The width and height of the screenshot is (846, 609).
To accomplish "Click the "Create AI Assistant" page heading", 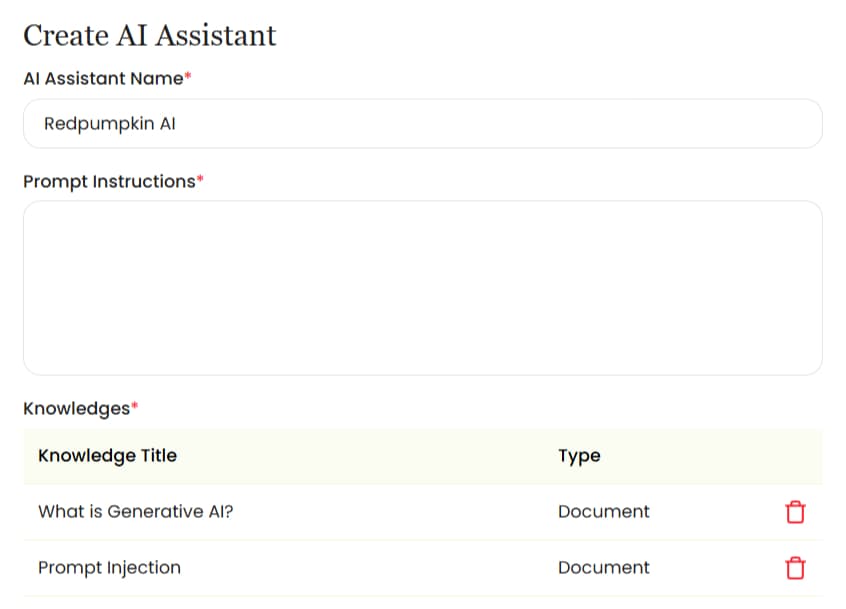I will [148, 35].
